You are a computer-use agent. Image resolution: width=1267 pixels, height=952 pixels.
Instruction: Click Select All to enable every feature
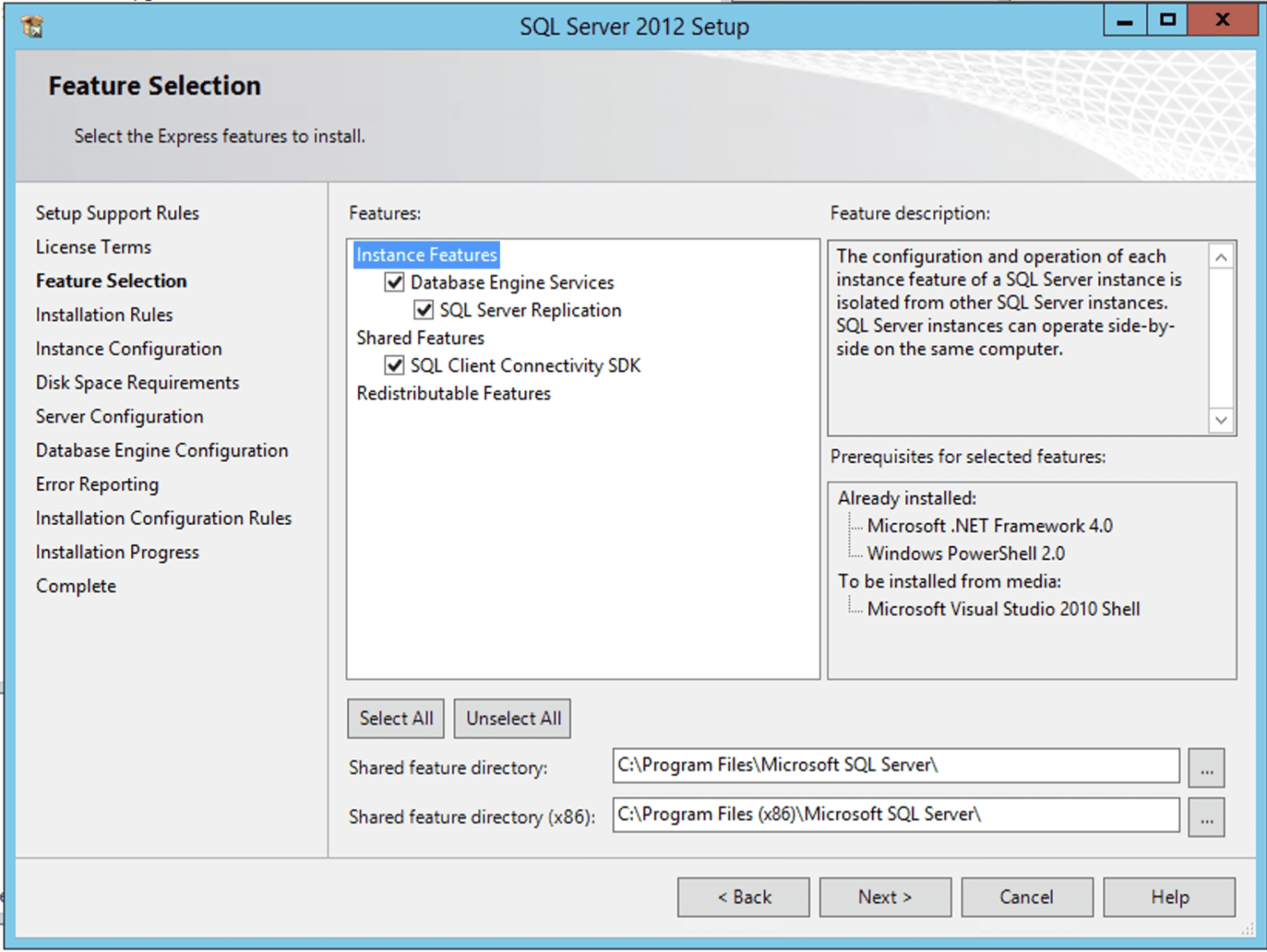tap(395, 718)
